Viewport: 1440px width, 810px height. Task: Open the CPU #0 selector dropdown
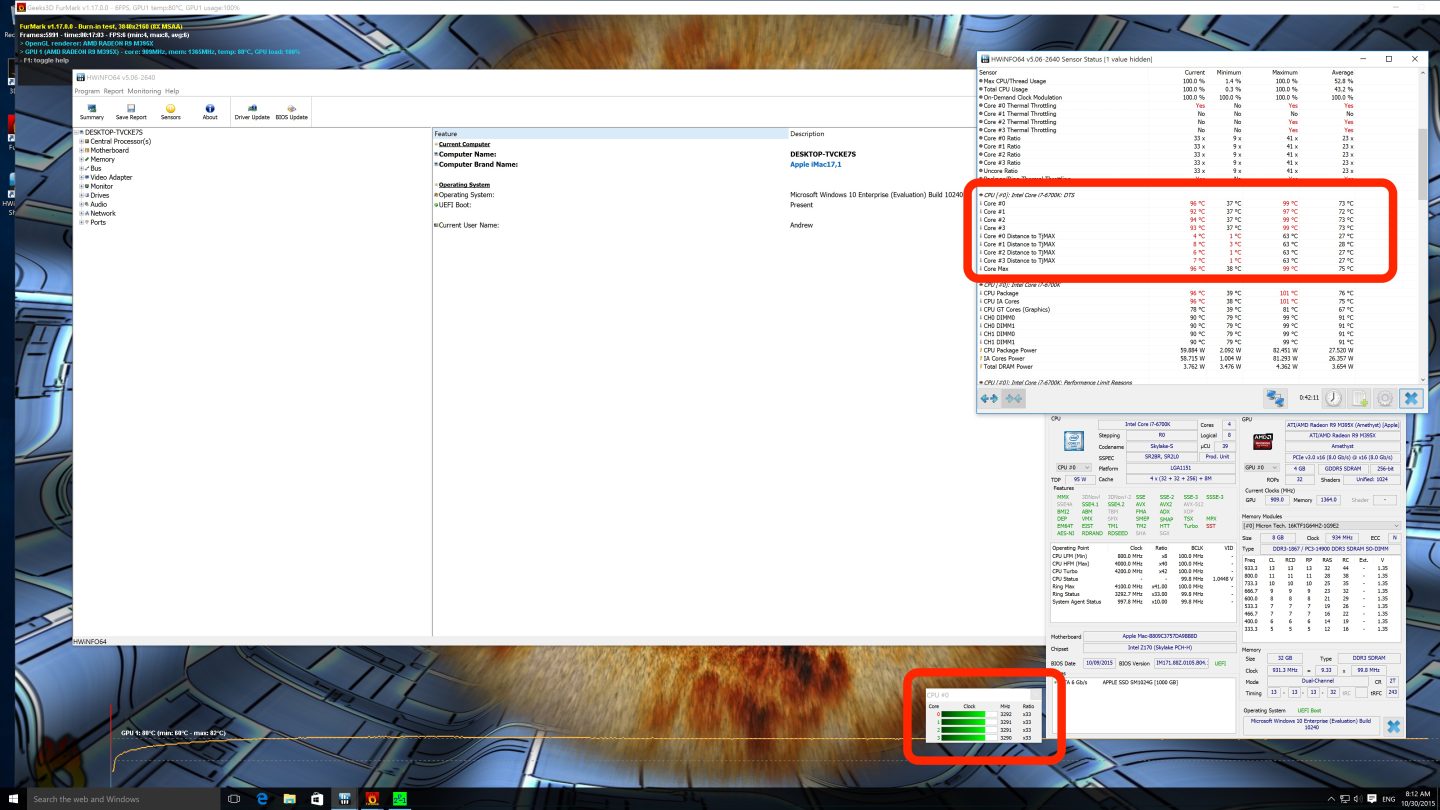1072,467
